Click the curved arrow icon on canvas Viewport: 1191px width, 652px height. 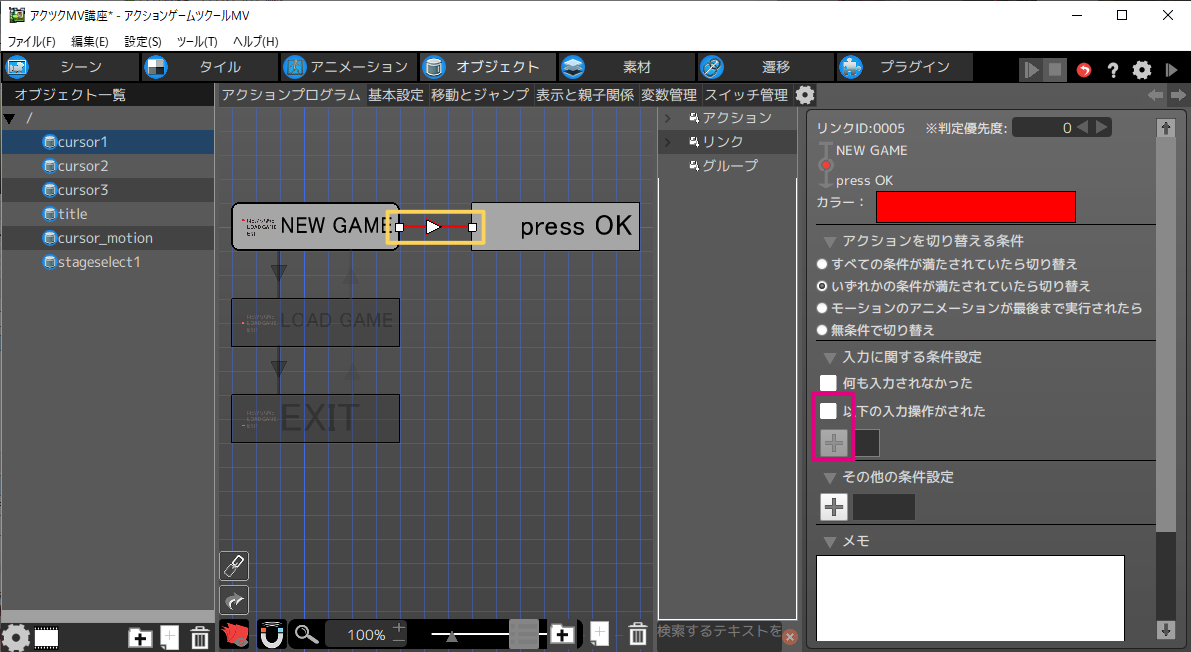click(233, 600)
